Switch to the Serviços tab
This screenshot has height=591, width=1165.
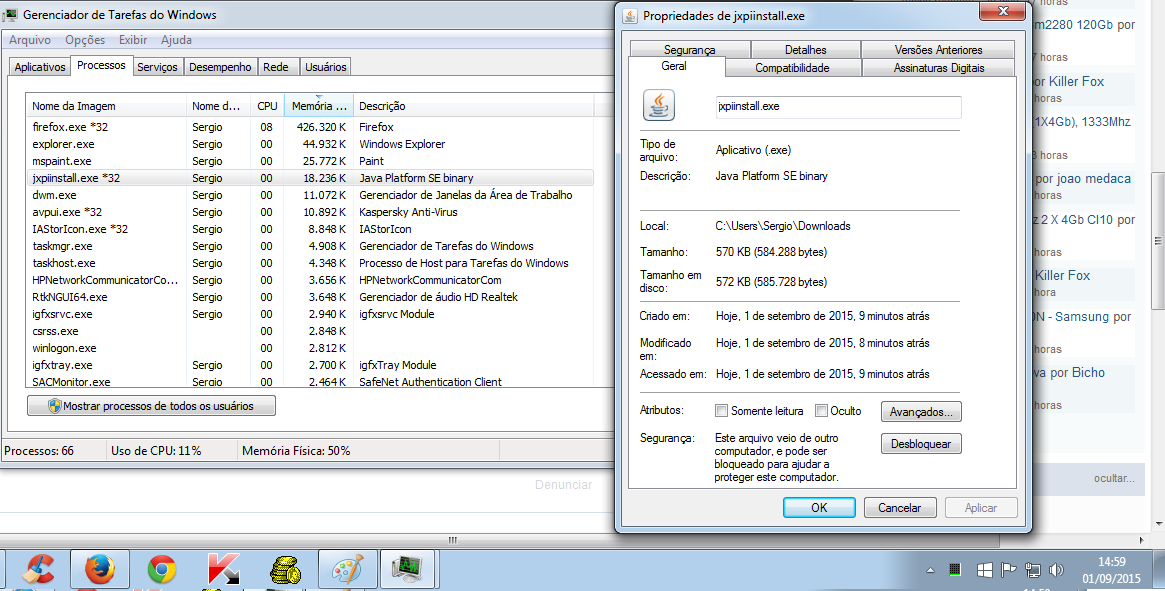(x=158, y=67)
